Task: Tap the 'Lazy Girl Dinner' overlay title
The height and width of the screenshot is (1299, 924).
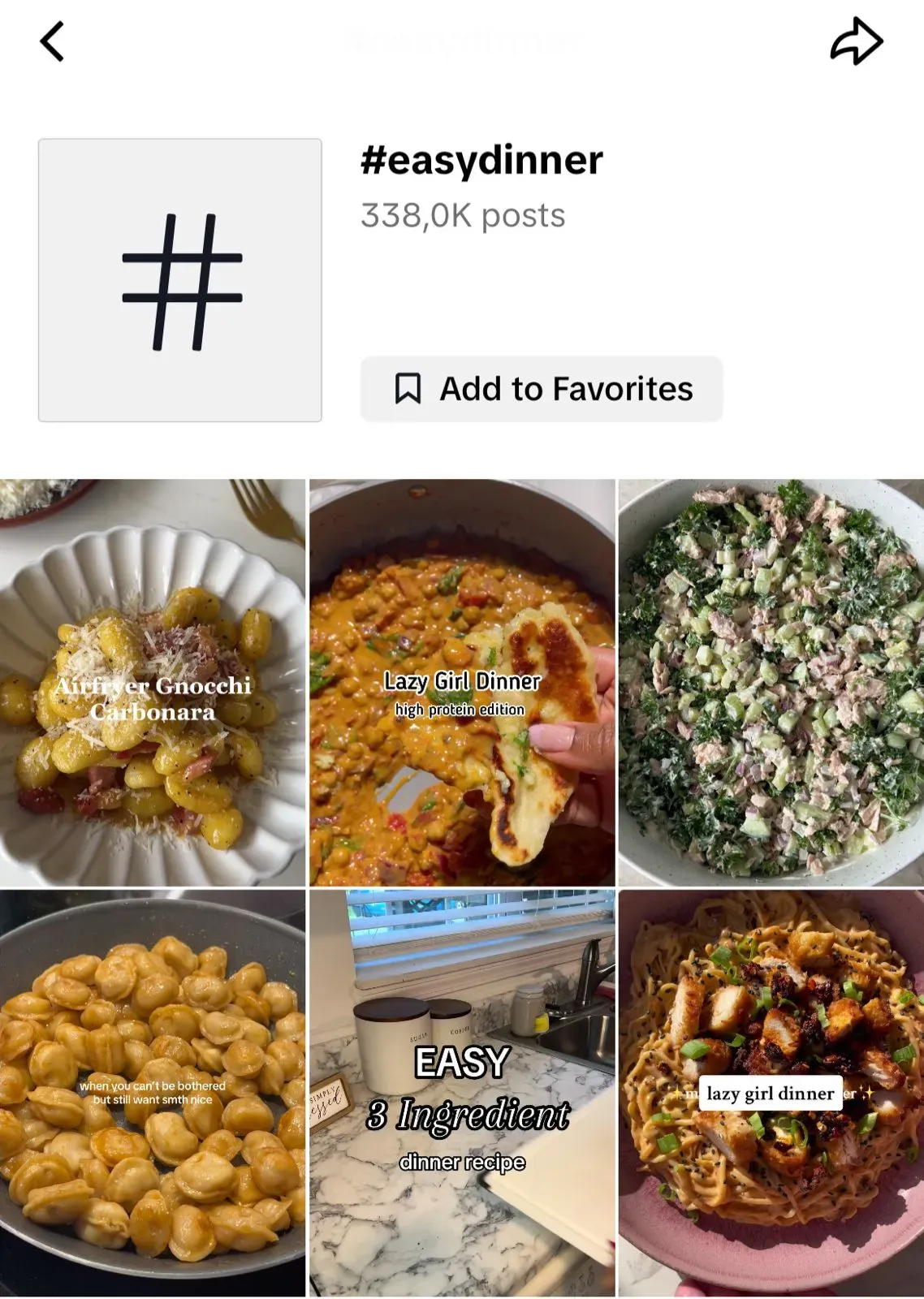Action: click(x=462, y=681)
